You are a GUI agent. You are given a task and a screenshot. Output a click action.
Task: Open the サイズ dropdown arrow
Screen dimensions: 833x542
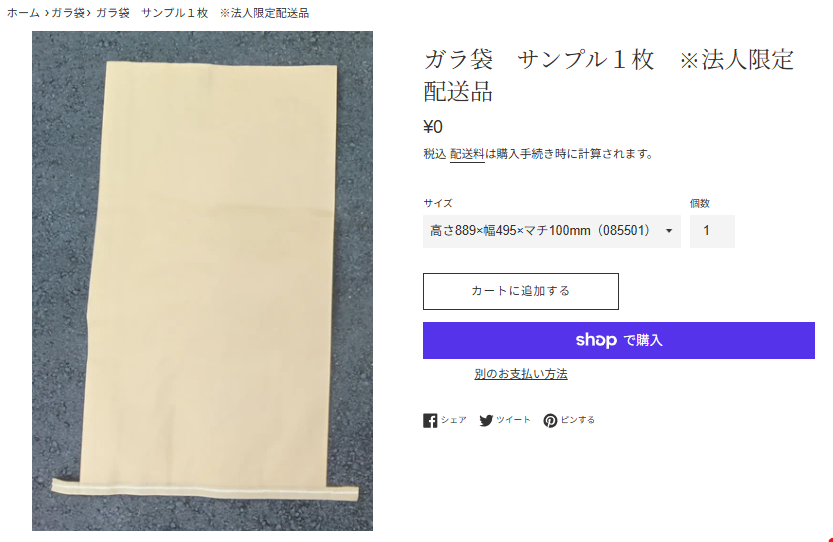(x=669, y=231)
